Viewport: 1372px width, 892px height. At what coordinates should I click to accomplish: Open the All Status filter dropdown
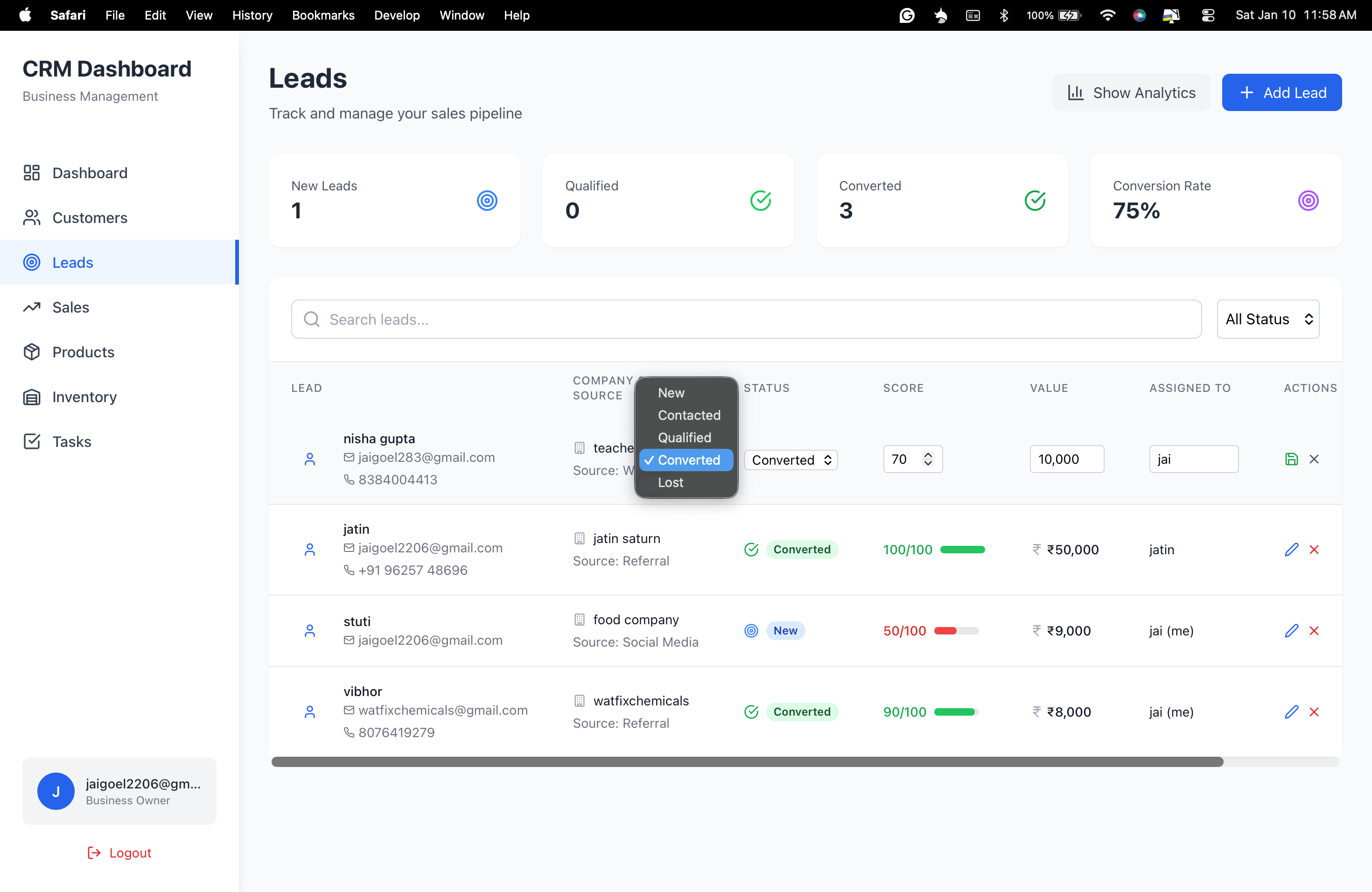[x=1267, y=319]
